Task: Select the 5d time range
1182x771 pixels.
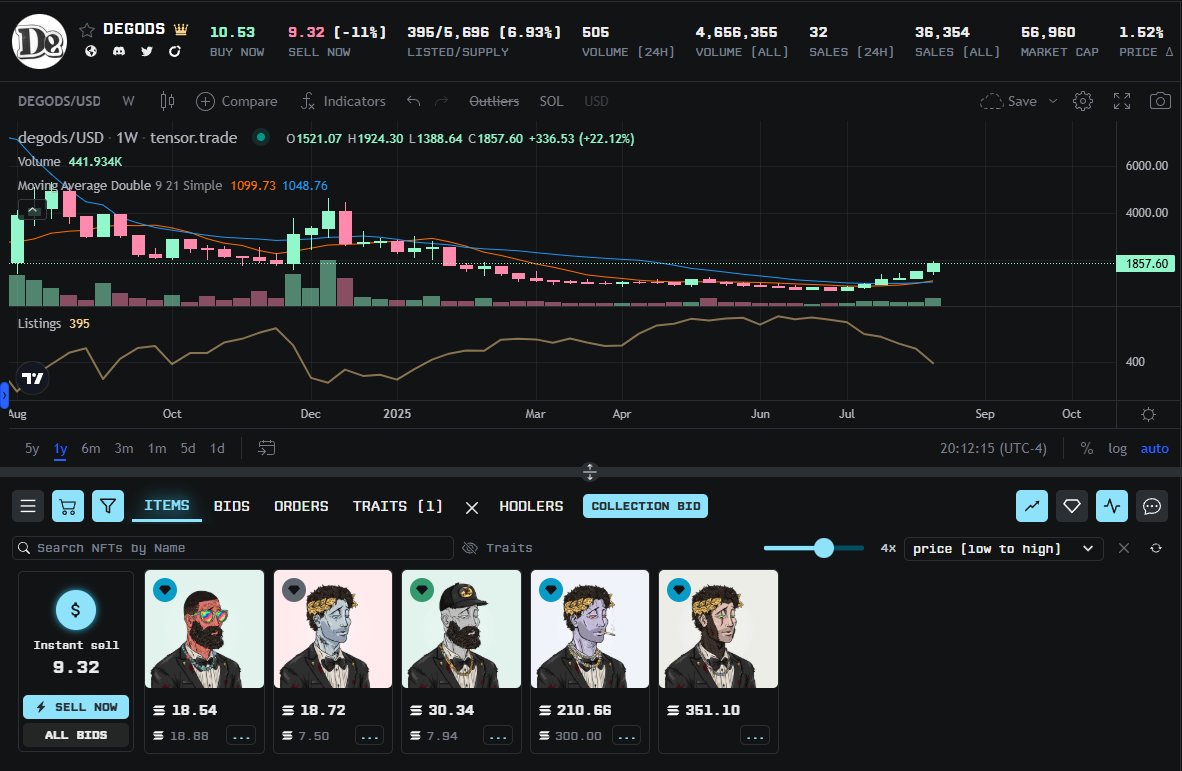Action: [x=188, y=448]
